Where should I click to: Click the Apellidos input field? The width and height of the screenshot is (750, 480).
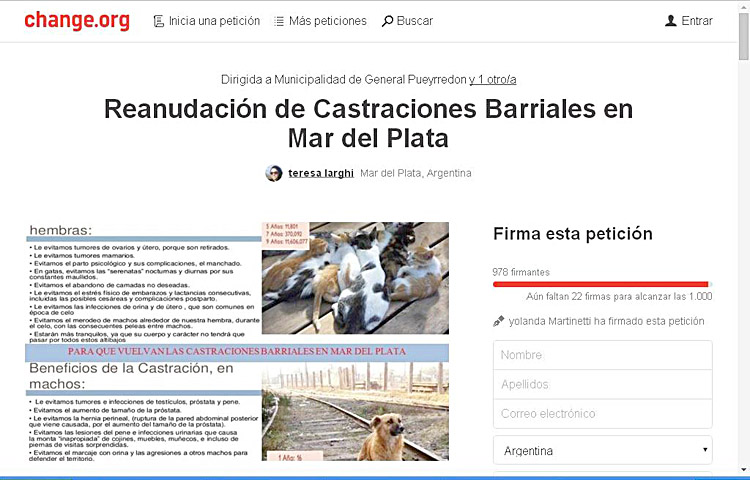[x=602, y=384]
